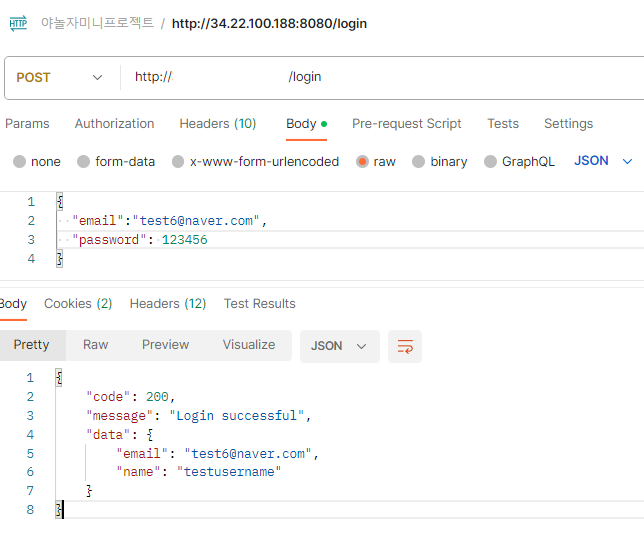Open the response Headers (12) tab
The width and height of the screenshot is (644, 538).
[168, 303]
